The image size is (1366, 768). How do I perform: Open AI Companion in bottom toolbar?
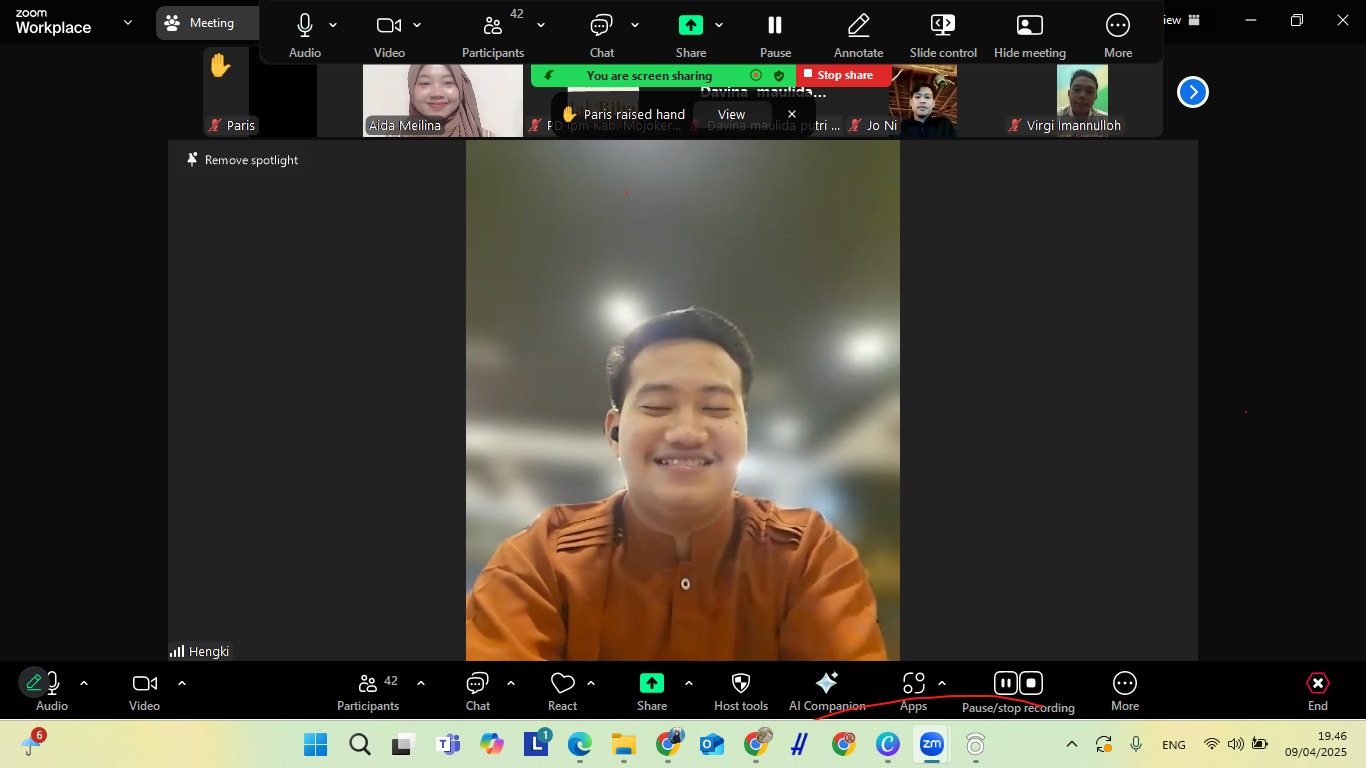[x=826, y=691]
